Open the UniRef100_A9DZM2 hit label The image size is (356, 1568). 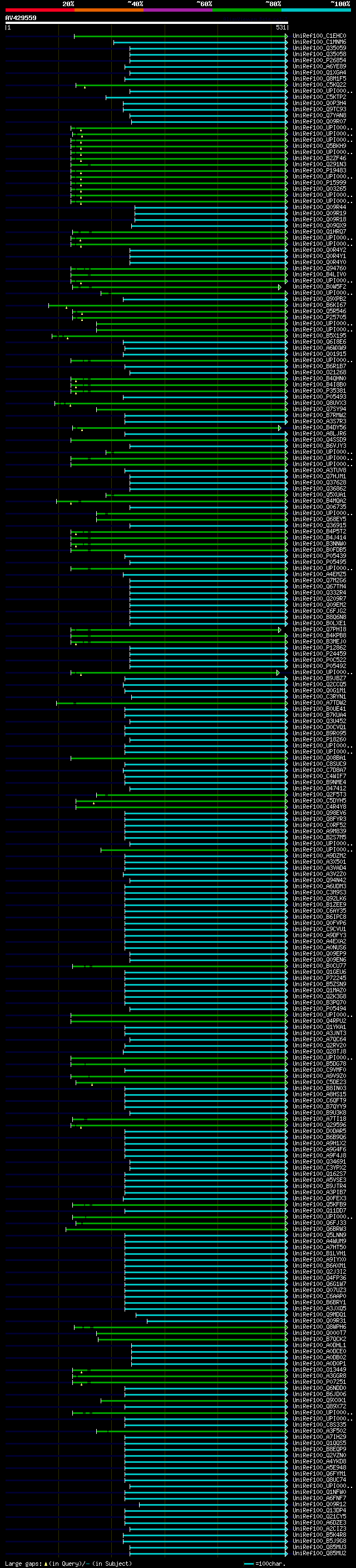pos(319,855)
